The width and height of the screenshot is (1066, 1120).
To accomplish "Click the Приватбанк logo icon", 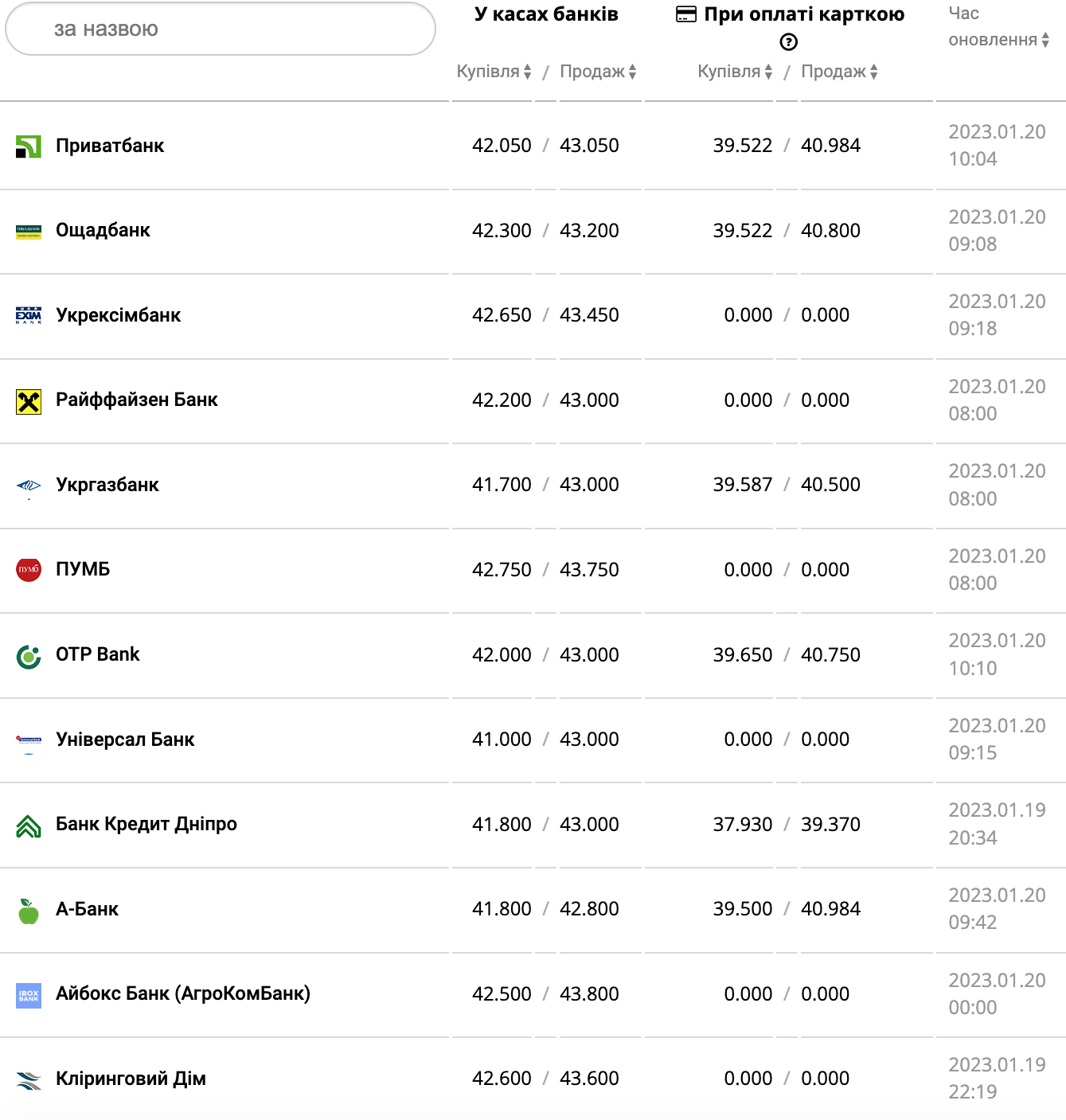I will (x=29, y=146).
